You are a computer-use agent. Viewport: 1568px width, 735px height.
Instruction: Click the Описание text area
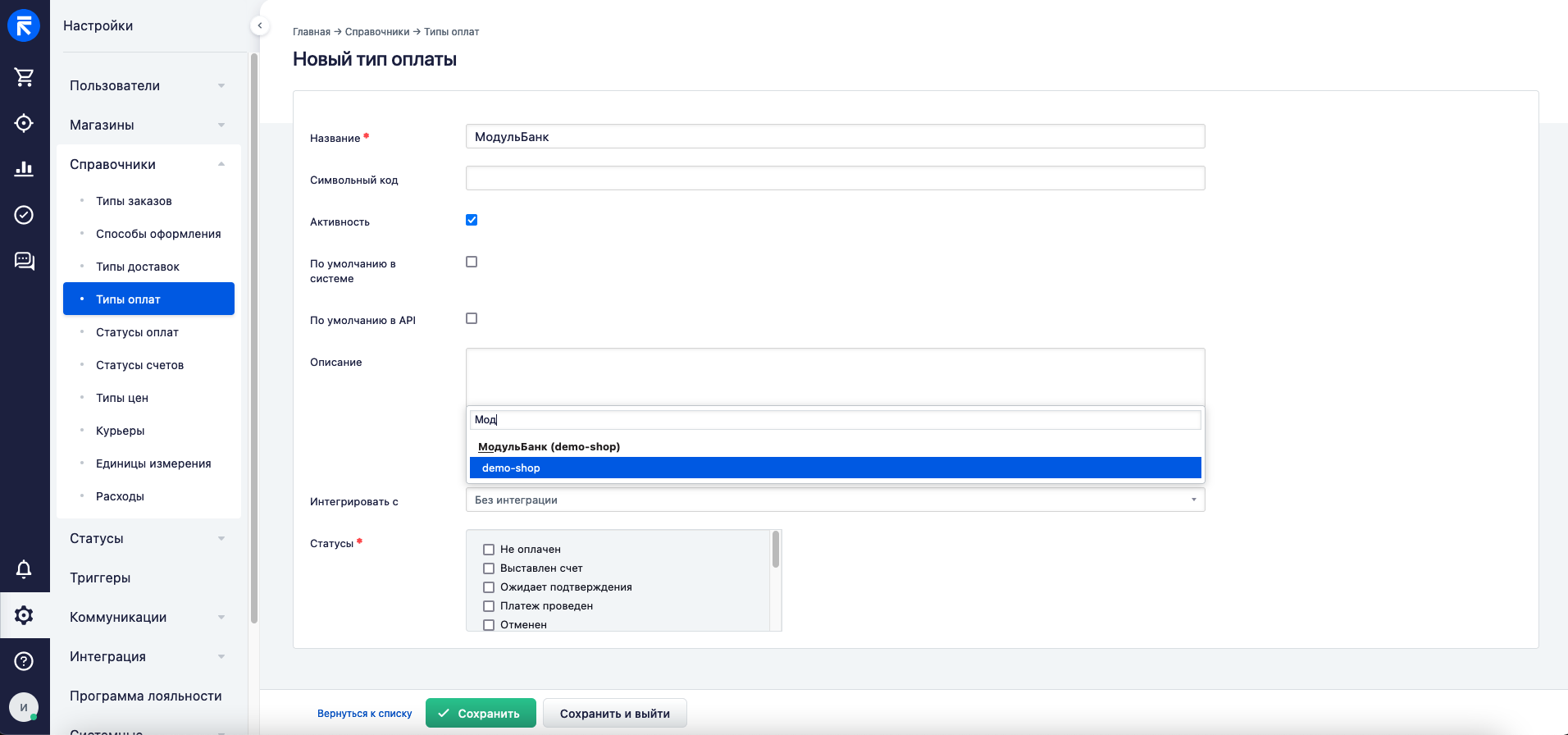click(x=835, y=377)
